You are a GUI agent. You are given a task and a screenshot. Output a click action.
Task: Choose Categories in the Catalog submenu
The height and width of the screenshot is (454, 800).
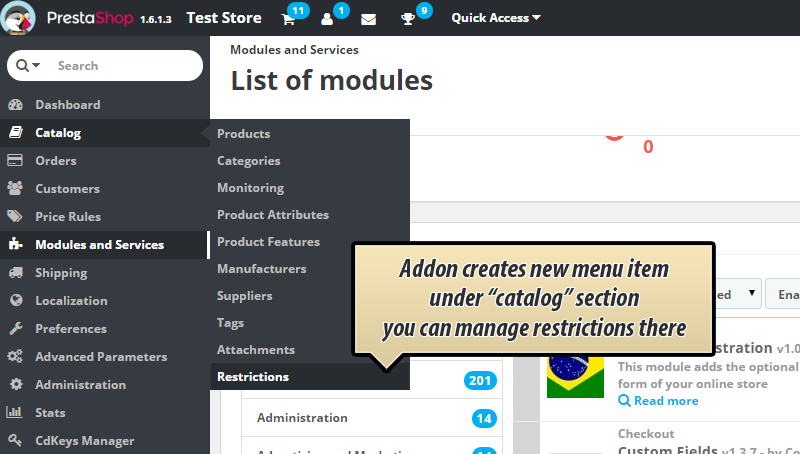pyautogui.click(x=248, y=161)
